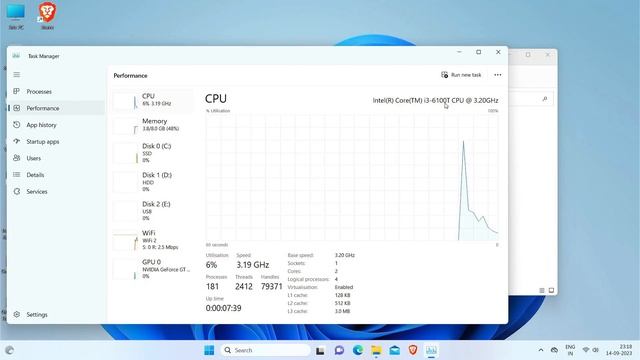This screenshot has width=640, height=360.
Task: Launch Brave browser from taskbar
Action: point(413,350)
